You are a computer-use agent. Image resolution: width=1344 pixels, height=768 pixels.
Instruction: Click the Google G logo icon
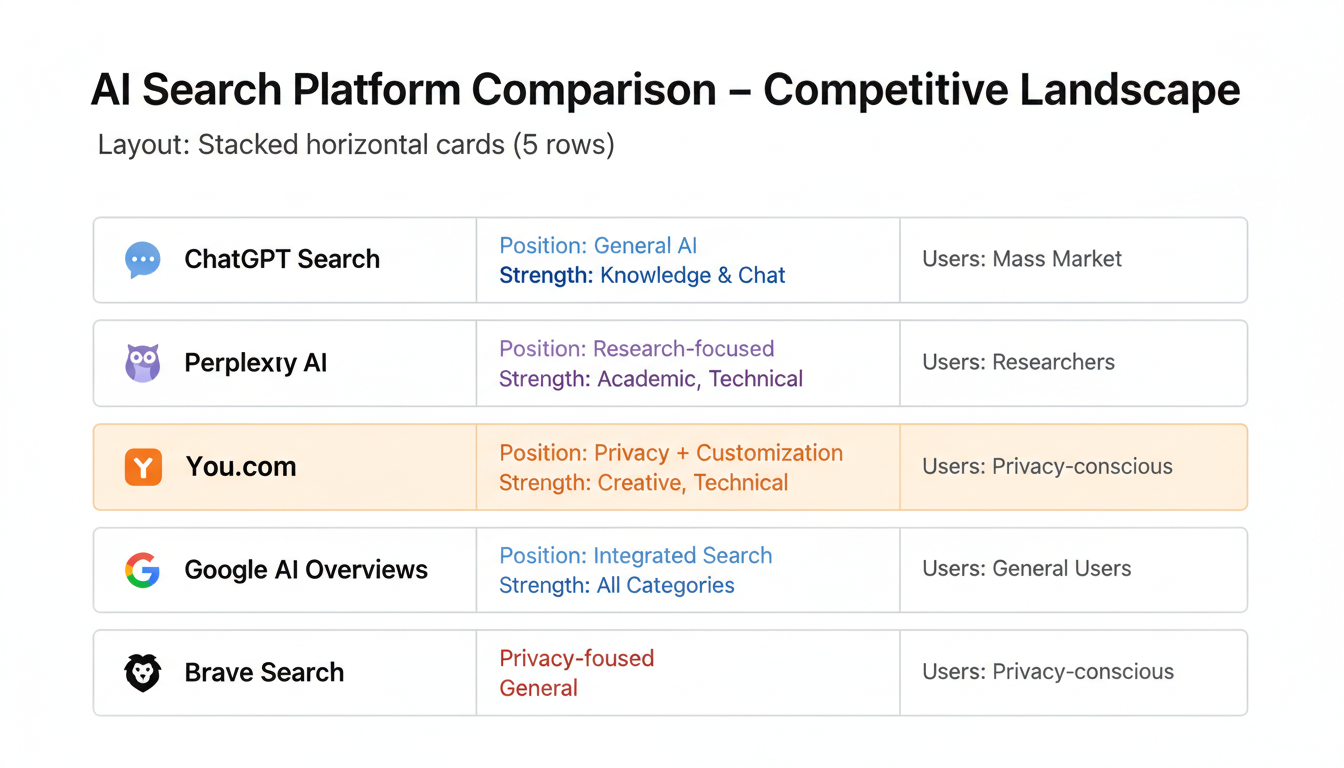click(x=142, y=570)
